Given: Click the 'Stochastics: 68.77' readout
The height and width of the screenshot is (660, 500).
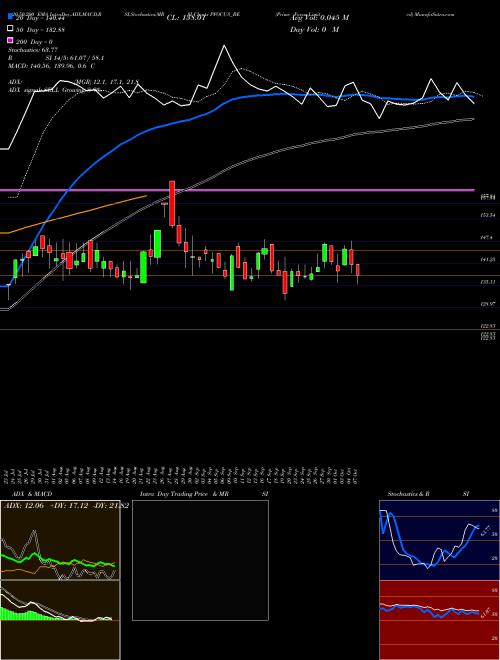Looking at the screenshot, I should [x=32, y=50].
